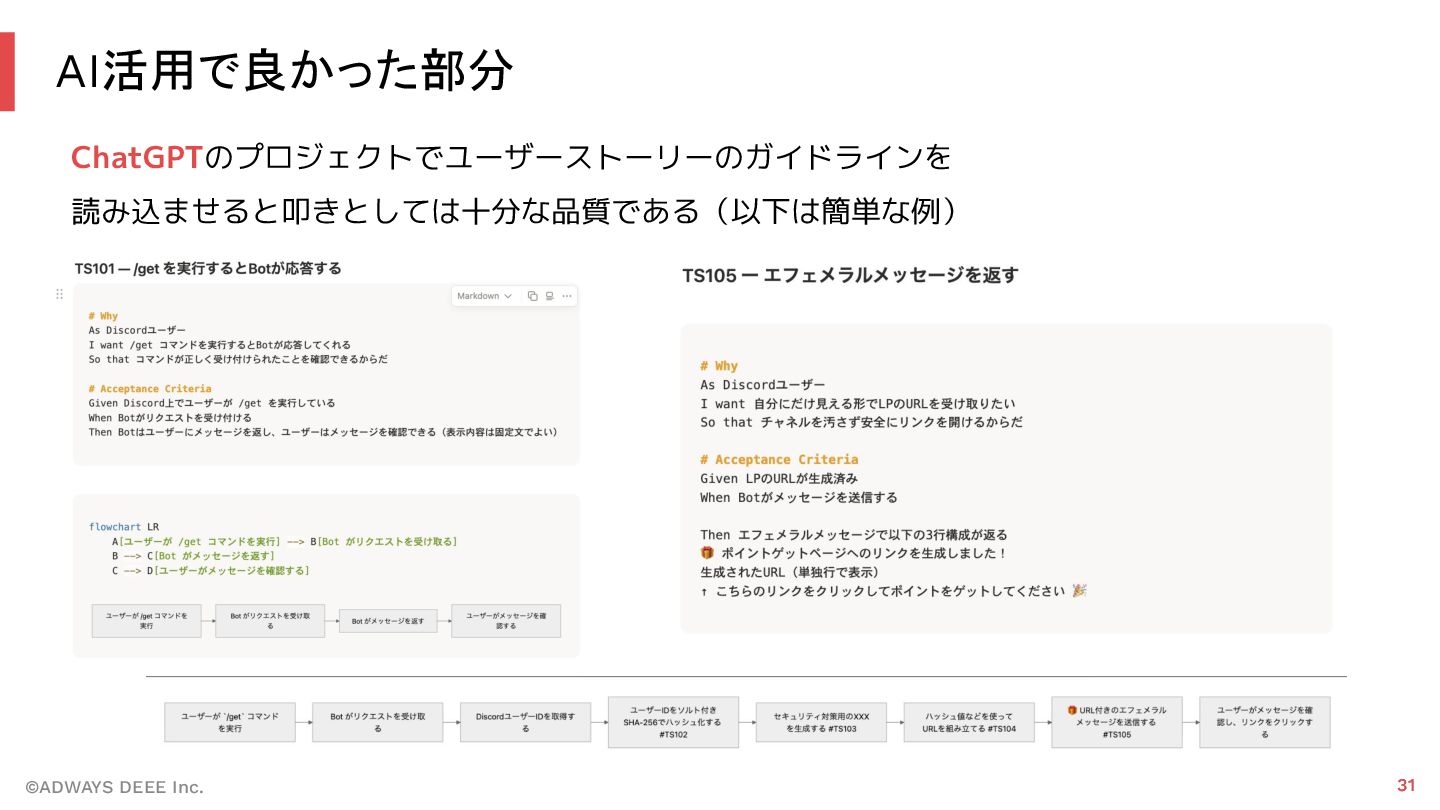Click bottom flow node 'SHA-256でハッシュ化する #TS102'

click(x=673, y=722)
